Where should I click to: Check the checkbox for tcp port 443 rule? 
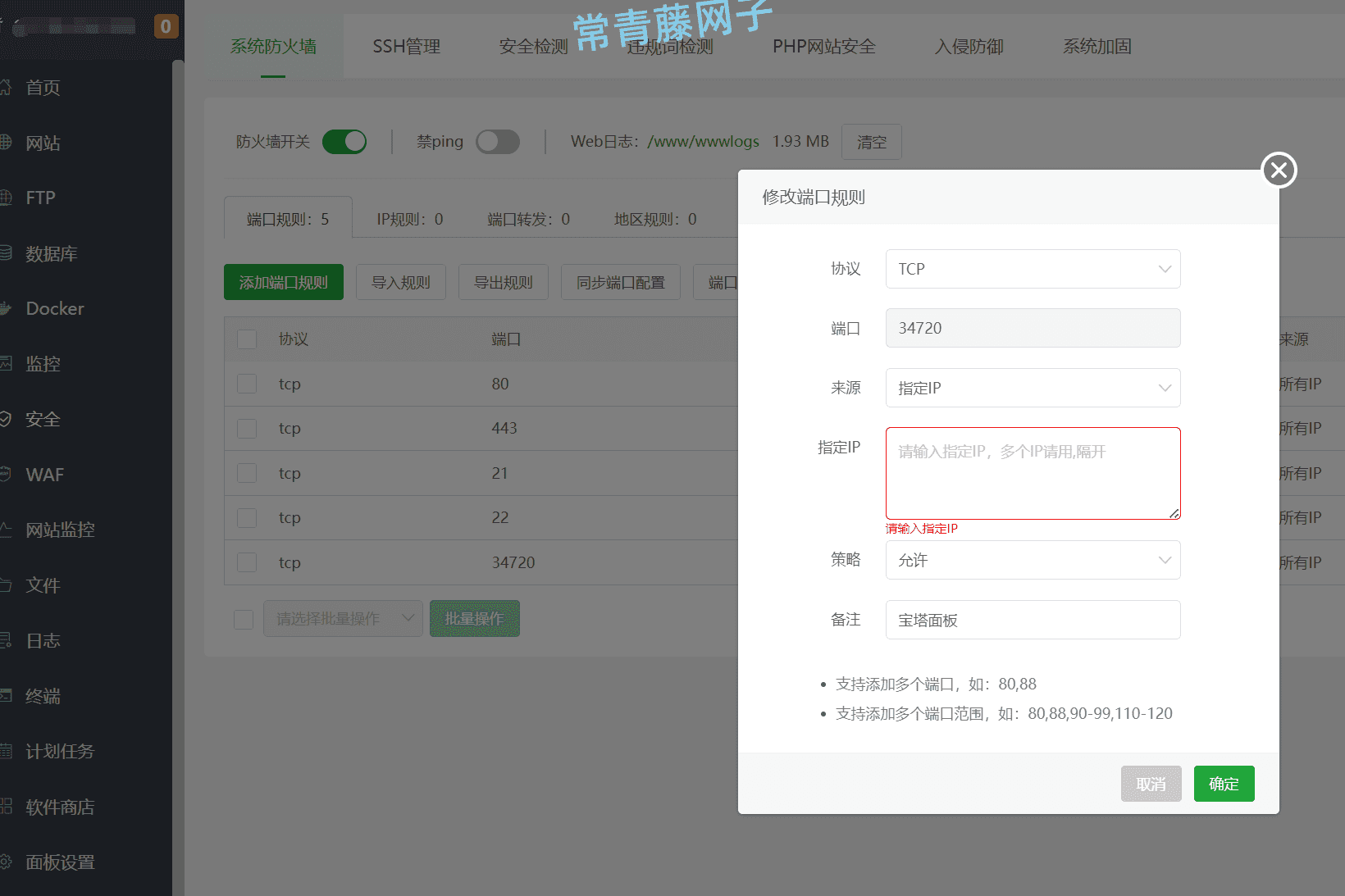(x=247, y=428)
